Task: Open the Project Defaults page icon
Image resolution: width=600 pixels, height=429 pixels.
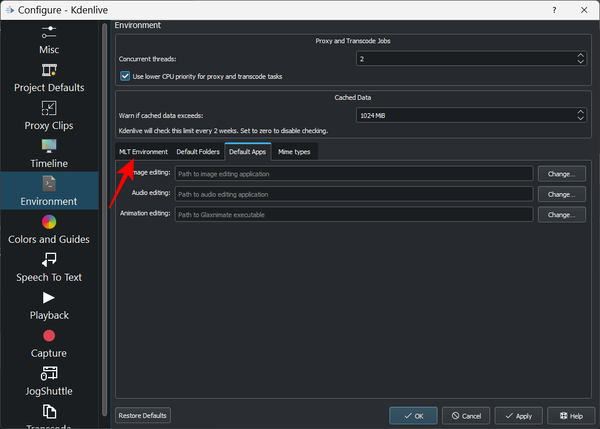Action: [49, 70]
